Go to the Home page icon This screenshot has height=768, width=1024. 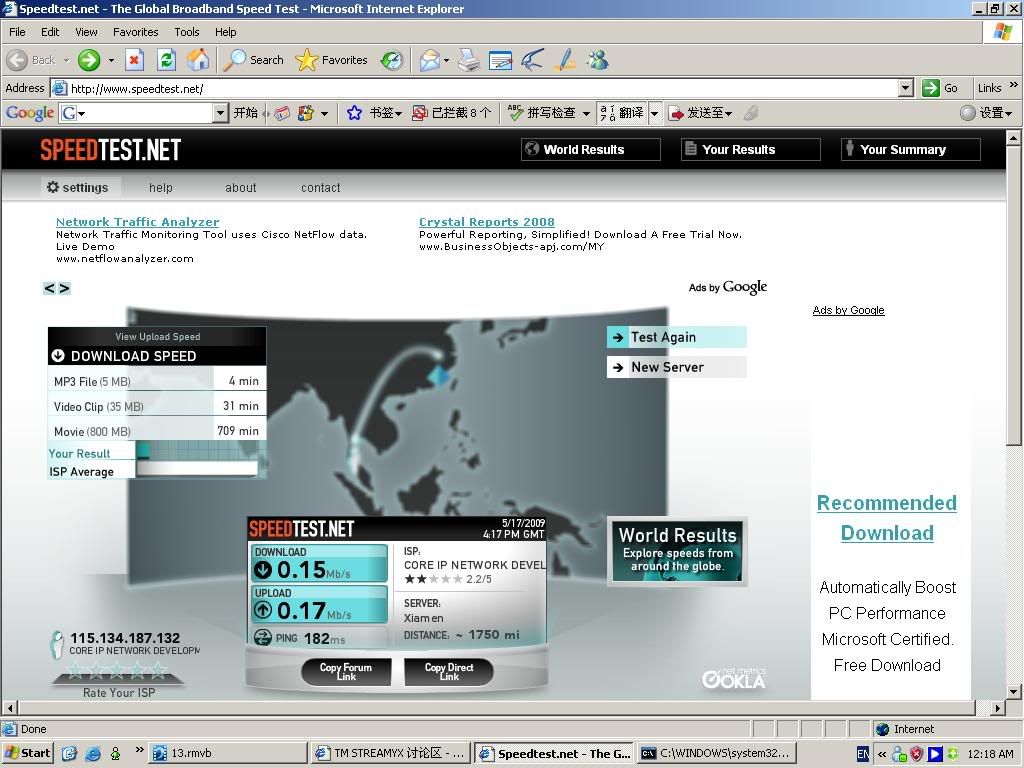tap(198, 60)
